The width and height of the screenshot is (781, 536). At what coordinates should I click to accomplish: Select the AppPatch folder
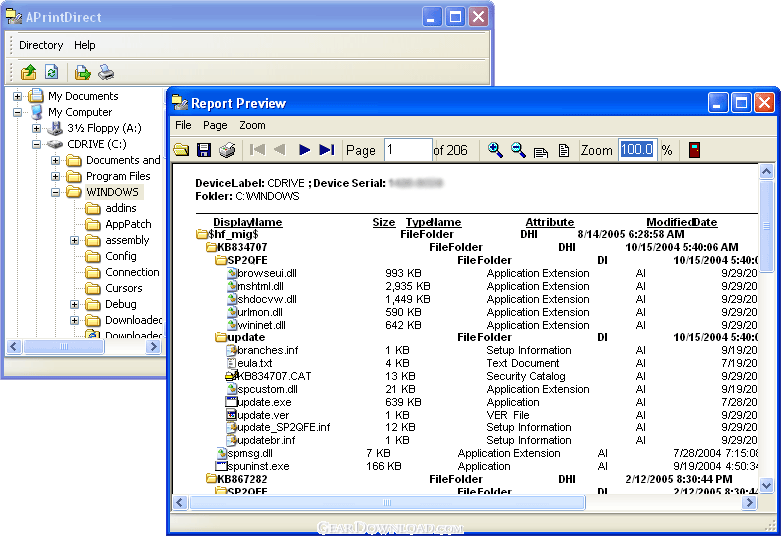pos(128,224)
